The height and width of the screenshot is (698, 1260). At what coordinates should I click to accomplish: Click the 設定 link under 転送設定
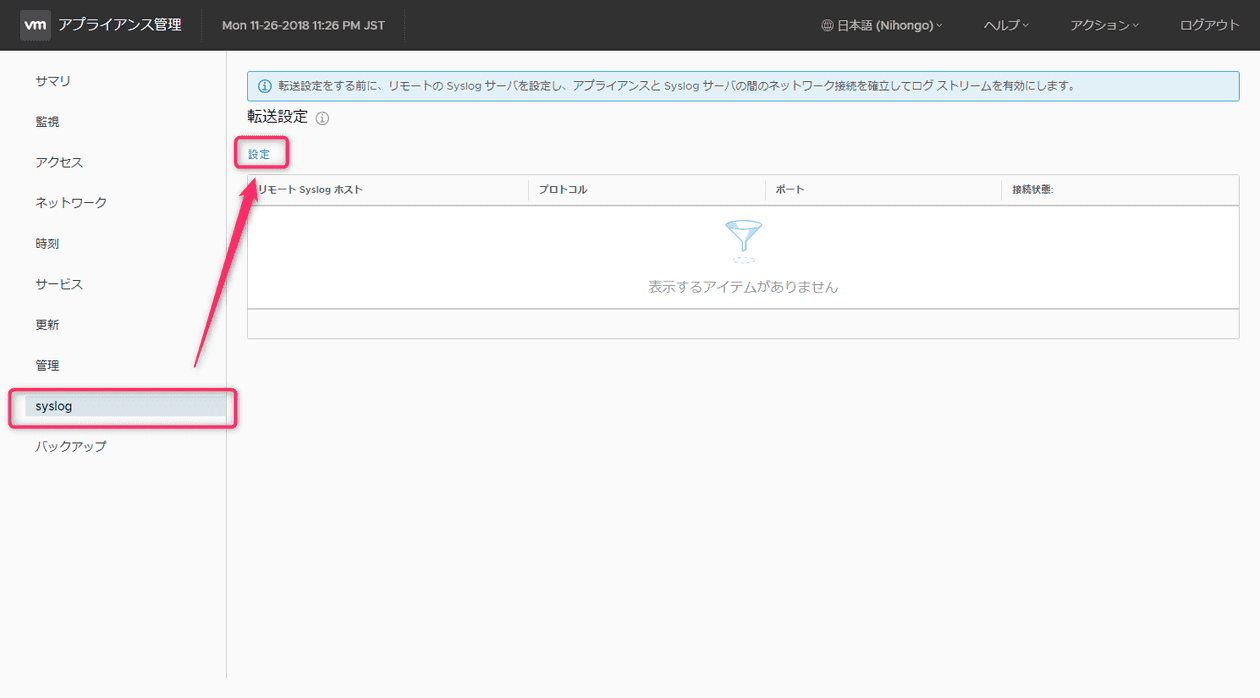coord(260,154)
